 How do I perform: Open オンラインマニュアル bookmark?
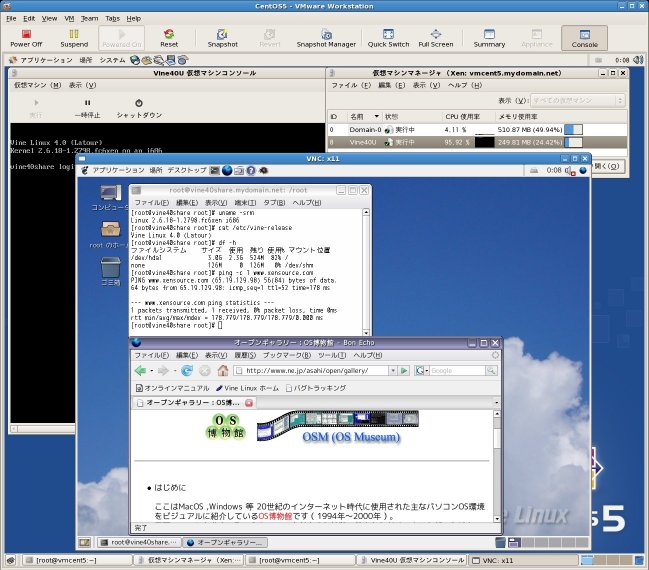coord(173,388)
